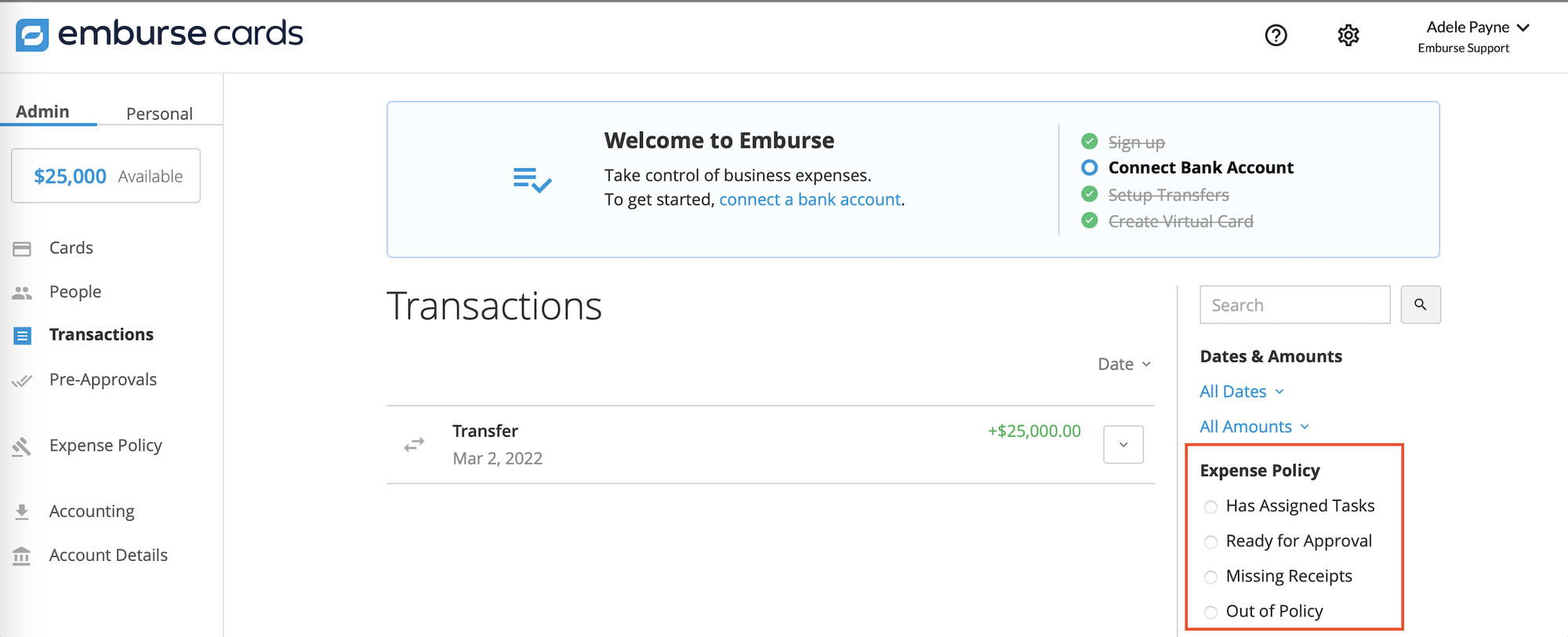1568x637 pixels.
Task: Click the magnifier search button
Action: pyautogui.click(x=1420, y=304)
